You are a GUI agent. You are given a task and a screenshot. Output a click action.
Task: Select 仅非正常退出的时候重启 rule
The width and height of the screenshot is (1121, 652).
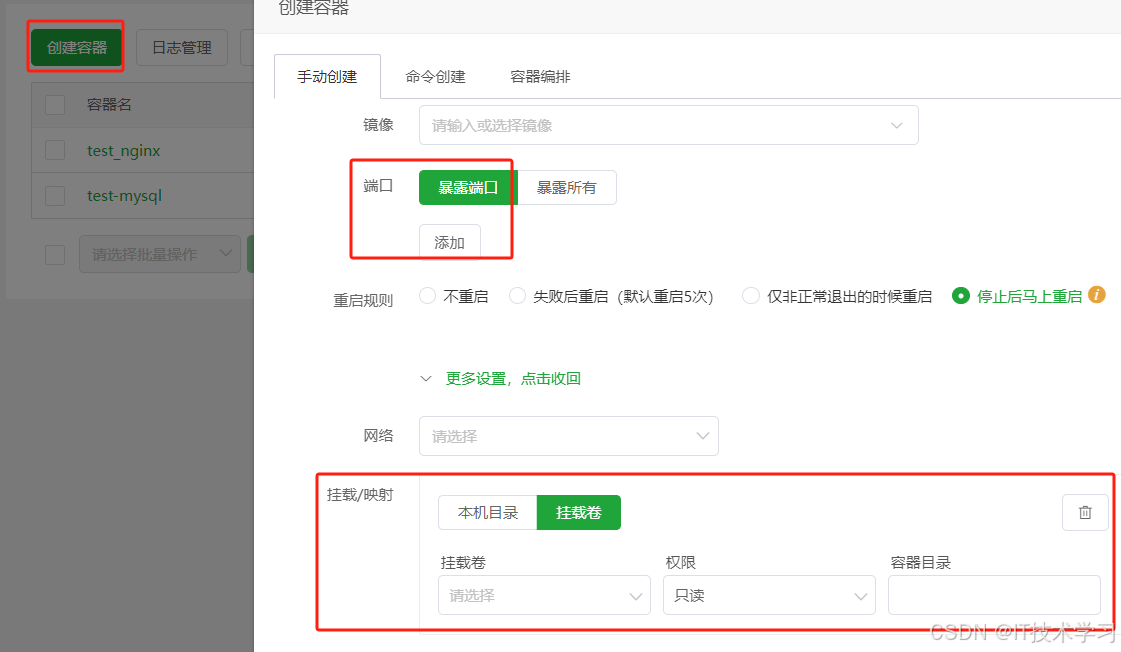[837, 296]
